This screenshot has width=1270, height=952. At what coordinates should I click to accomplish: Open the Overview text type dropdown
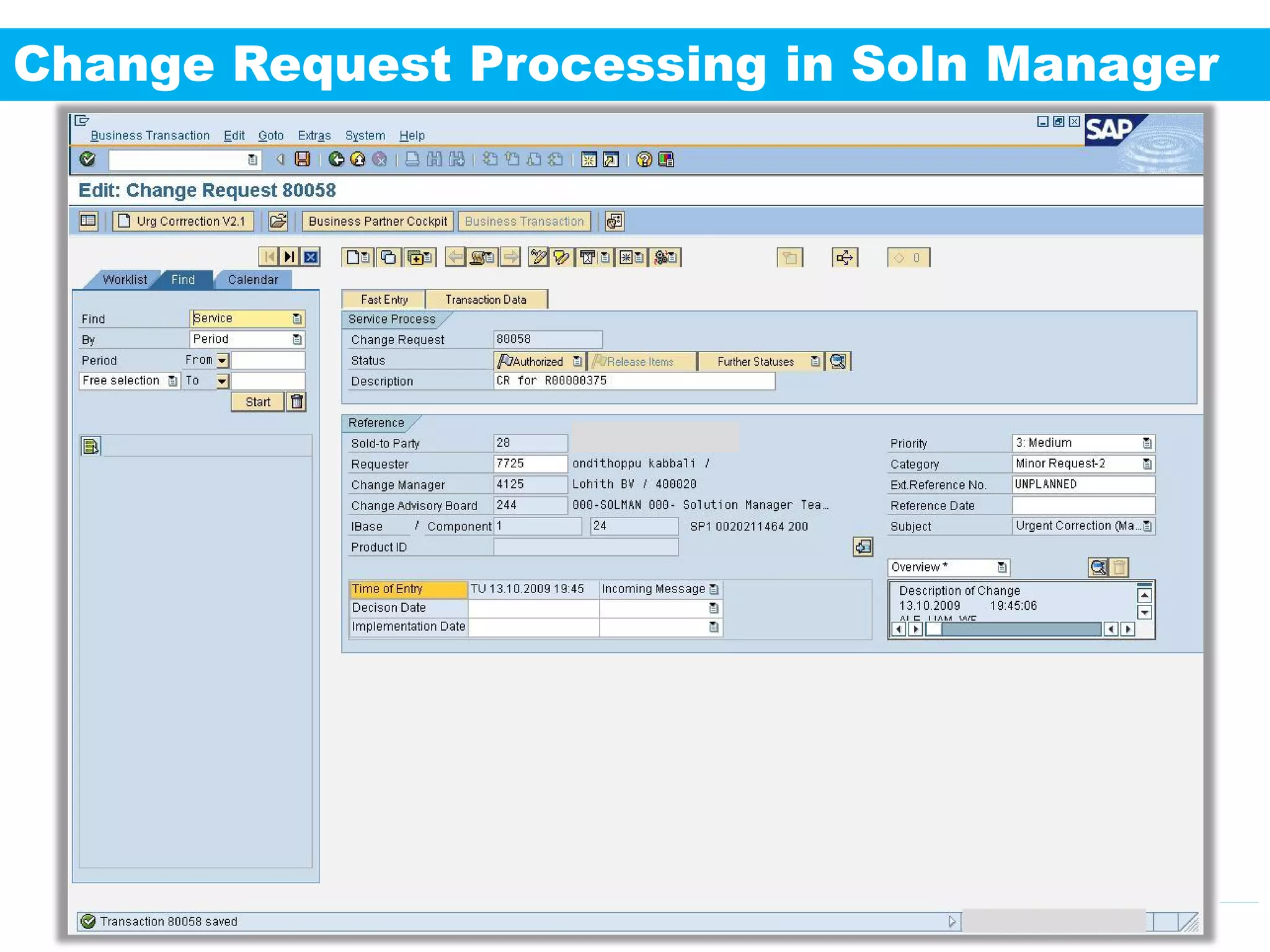(x=1002, y=567)
